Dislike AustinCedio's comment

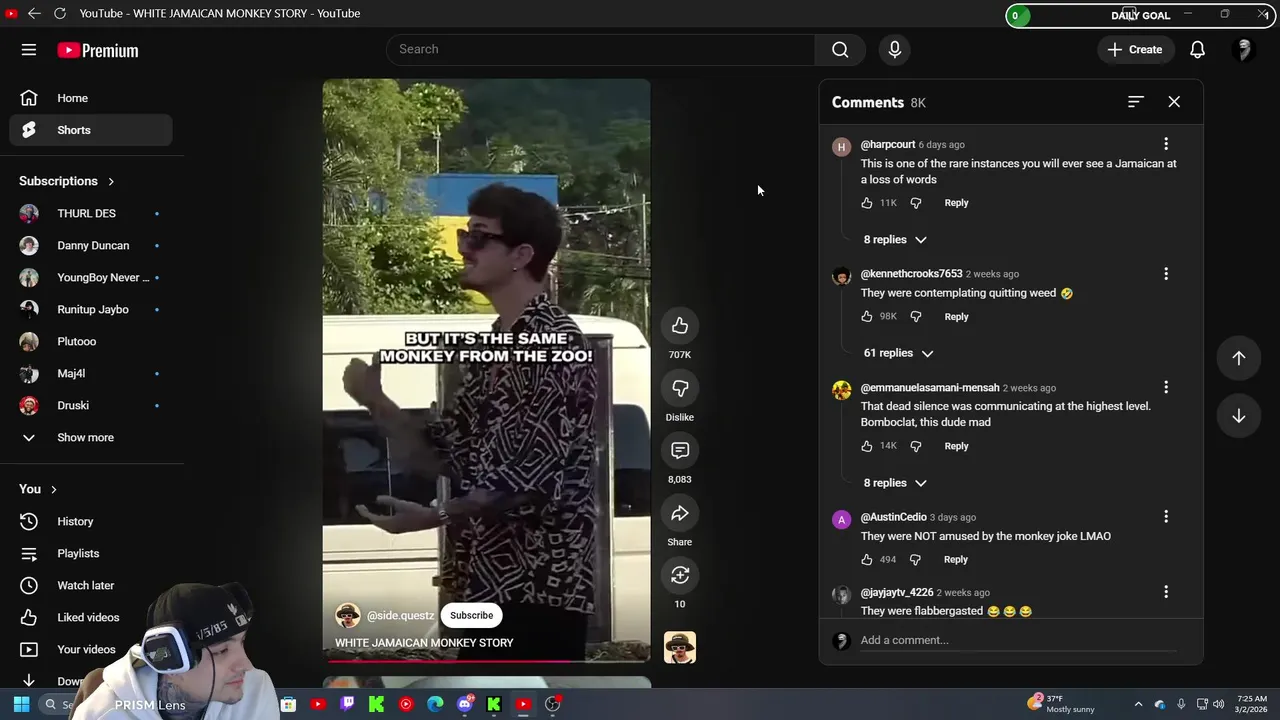(x=916, y=560)
